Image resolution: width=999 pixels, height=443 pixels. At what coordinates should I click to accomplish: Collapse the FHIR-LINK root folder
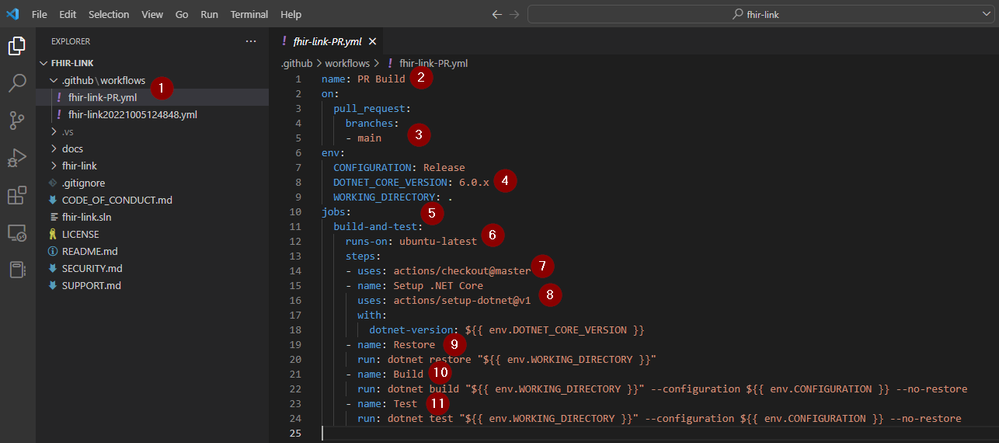click(x=152, y=63)
